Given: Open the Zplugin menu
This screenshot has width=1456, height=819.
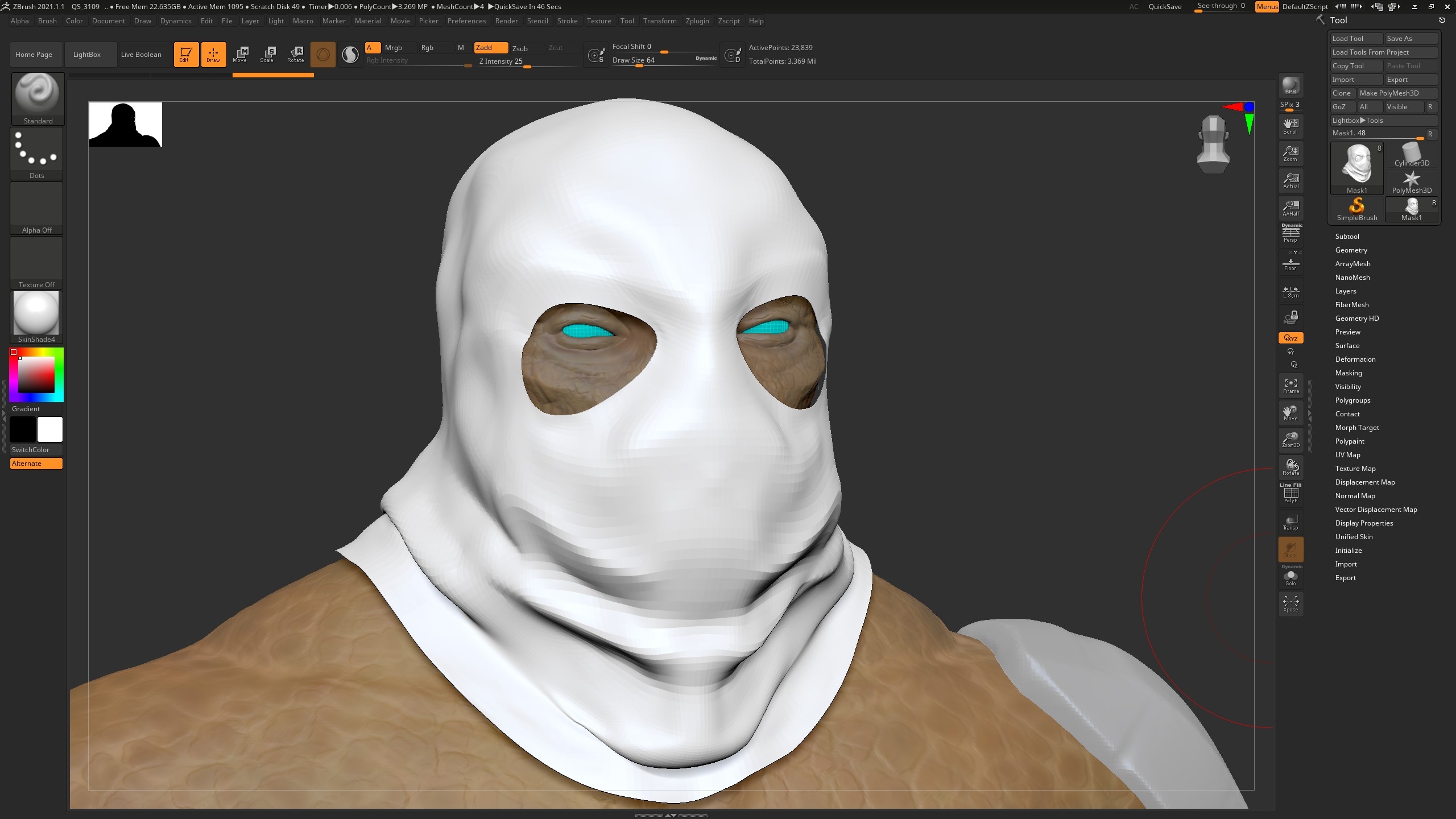Looking at the screenshot, I should tap(697, 21).
